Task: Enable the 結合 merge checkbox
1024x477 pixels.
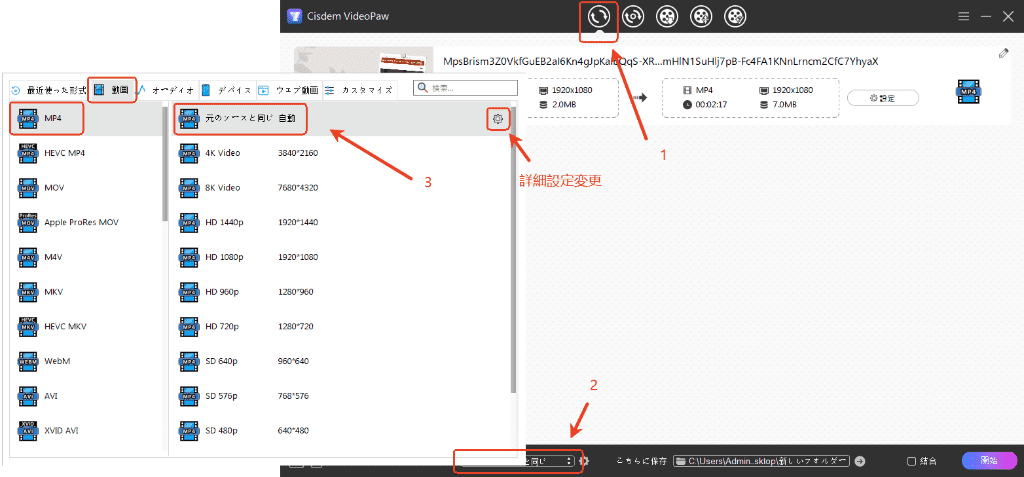Action: (911, 461)
